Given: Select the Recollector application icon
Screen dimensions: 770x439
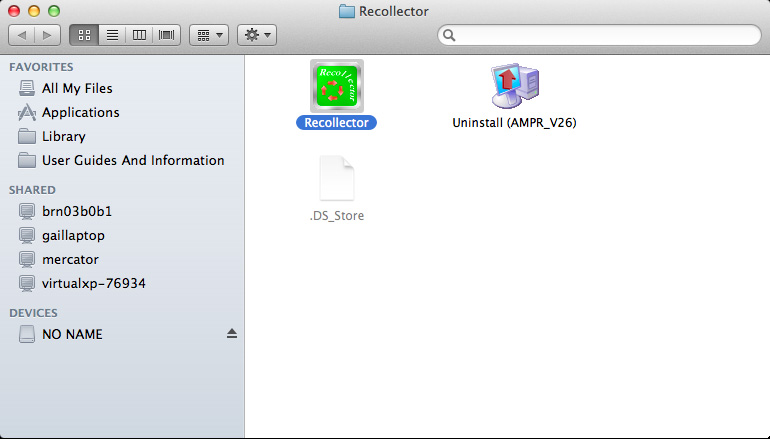Looking at the screenshot, I should [x=337, y=86].
